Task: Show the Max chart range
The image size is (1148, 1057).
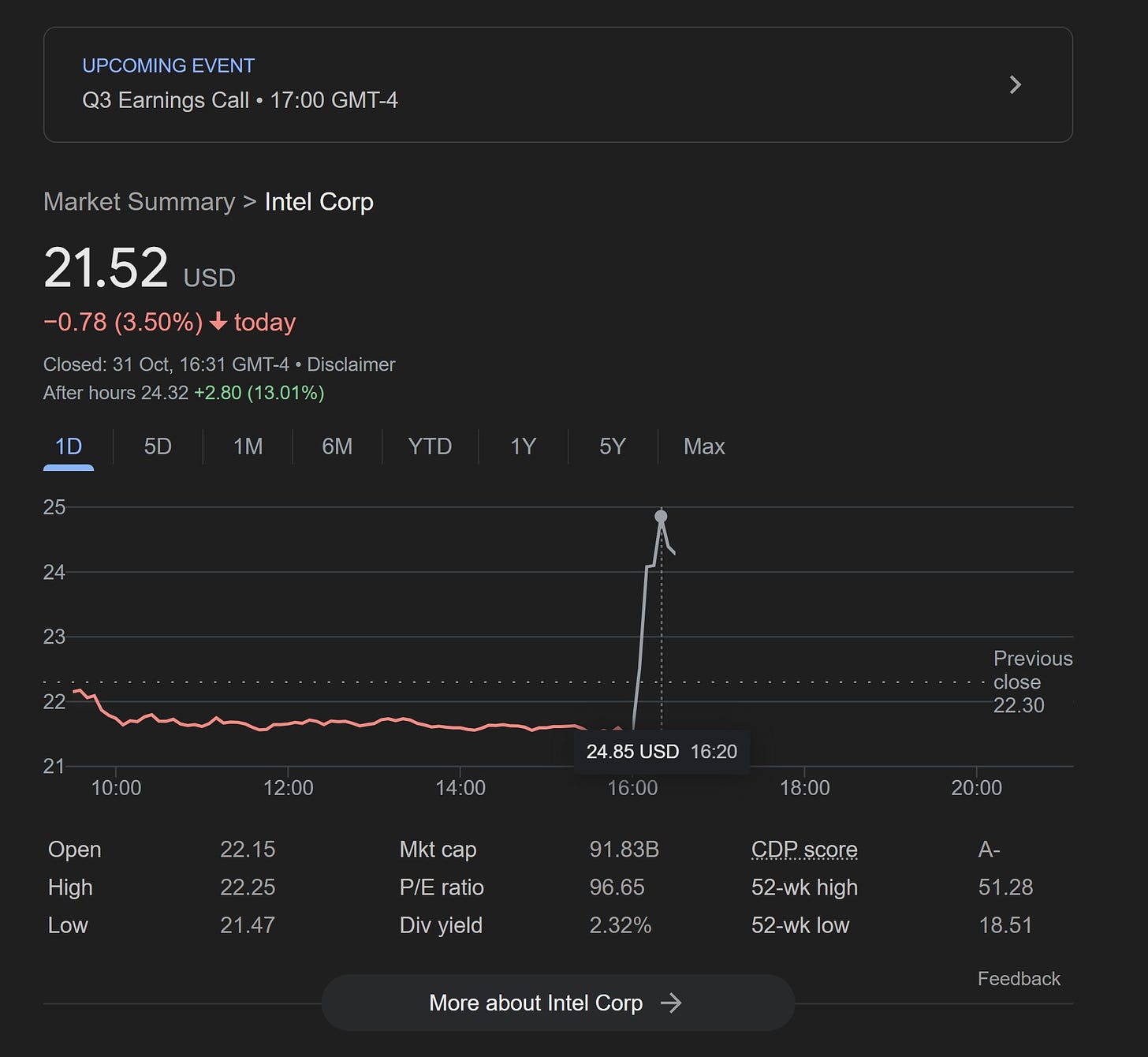Action: pyautogui.click(x=704, y=446)
